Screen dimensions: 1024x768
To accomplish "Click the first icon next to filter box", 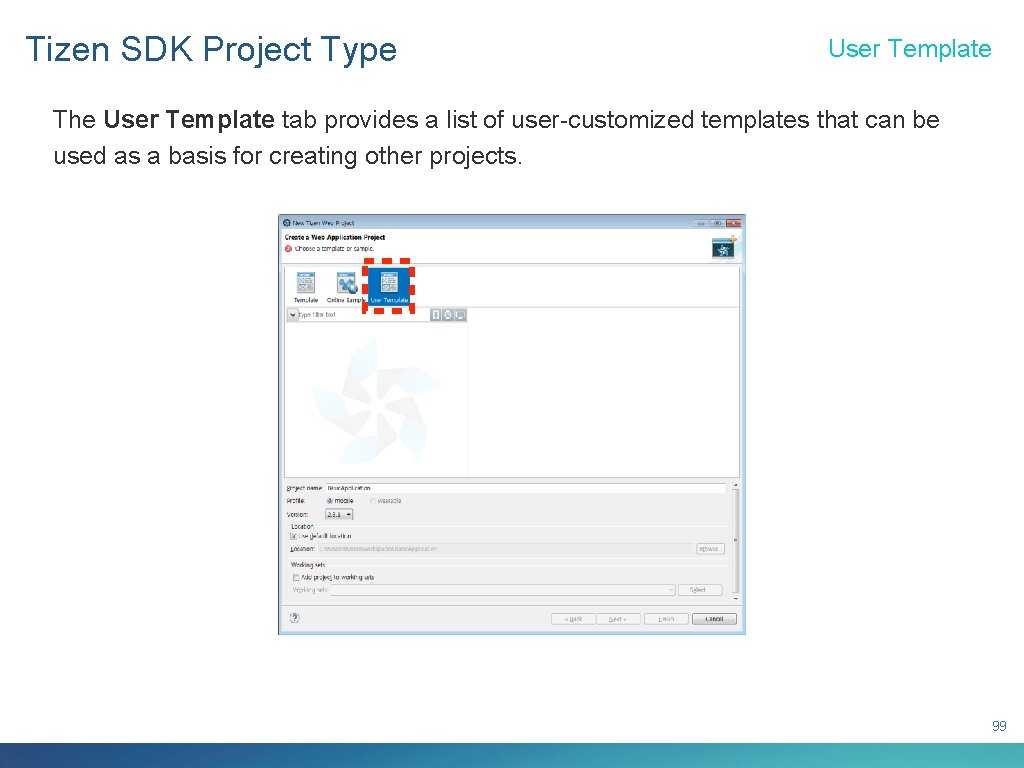I will [436, 315].
